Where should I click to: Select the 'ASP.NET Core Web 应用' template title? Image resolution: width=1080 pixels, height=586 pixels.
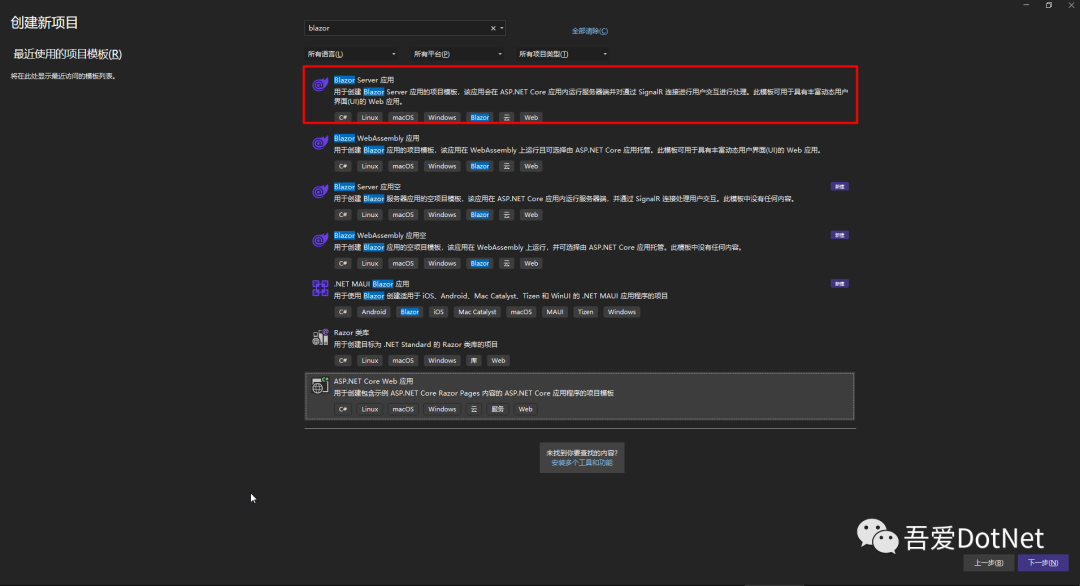tap(373, 381)
